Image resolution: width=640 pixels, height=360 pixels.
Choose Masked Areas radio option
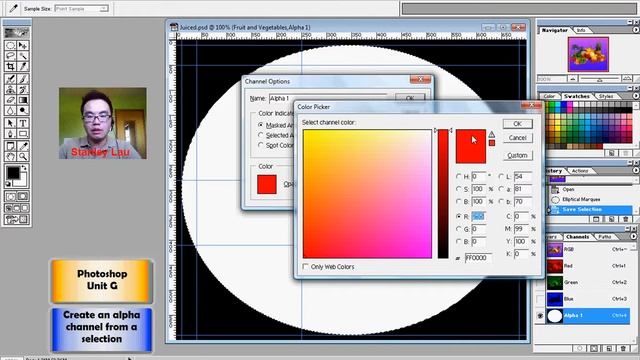(x=260, y=125)
